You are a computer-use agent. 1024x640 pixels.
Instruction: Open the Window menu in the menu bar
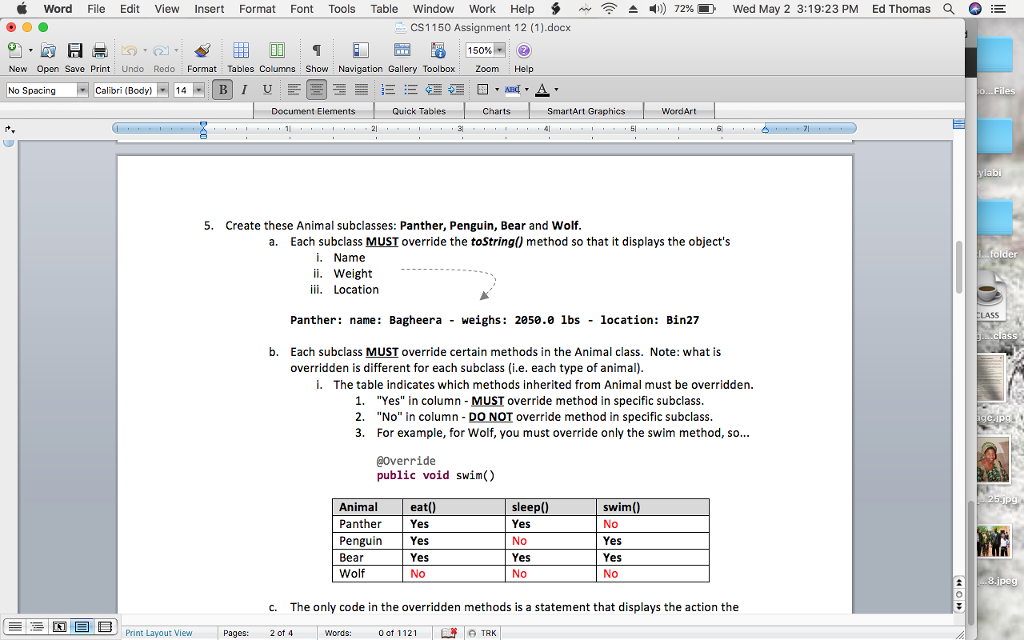click(x=432, y=8)
